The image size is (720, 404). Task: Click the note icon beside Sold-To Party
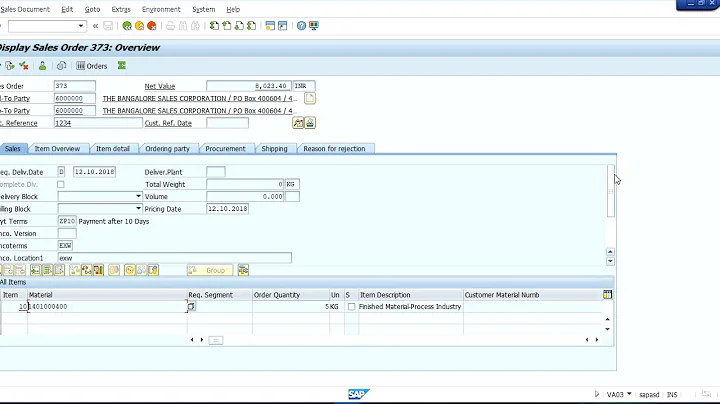tap(310, 98)
